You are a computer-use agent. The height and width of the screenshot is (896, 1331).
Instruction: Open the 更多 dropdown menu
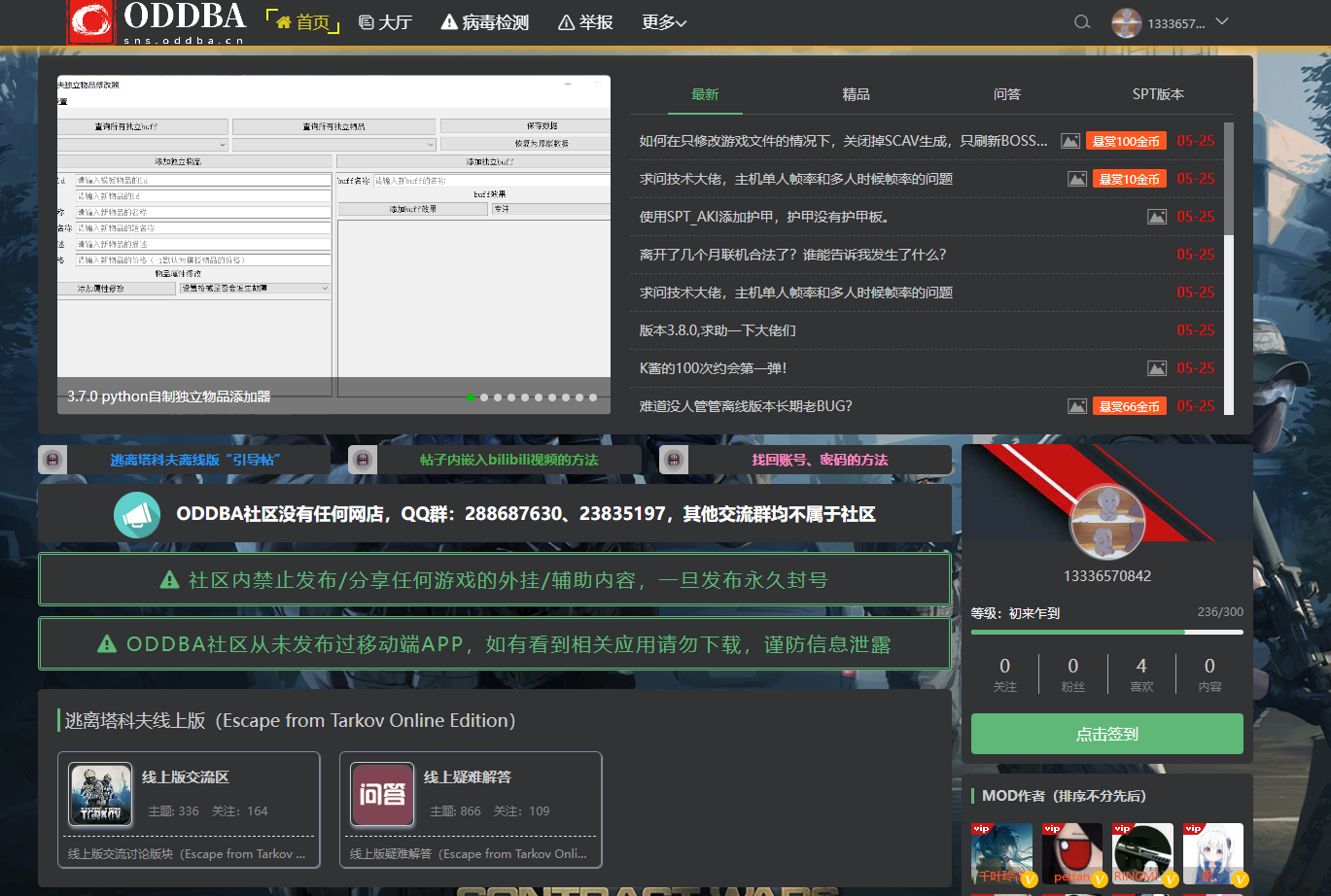pos(664,22)
